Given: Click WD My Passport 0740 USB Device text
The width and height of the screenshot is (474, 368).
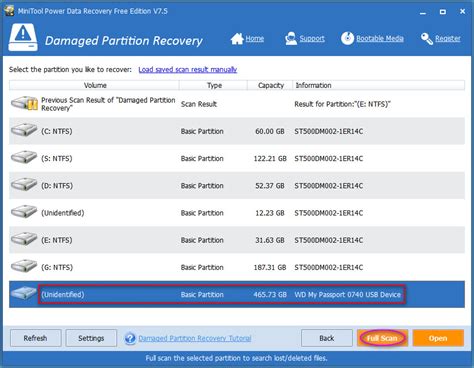Looking at the screenshot, I should (347, 295).
